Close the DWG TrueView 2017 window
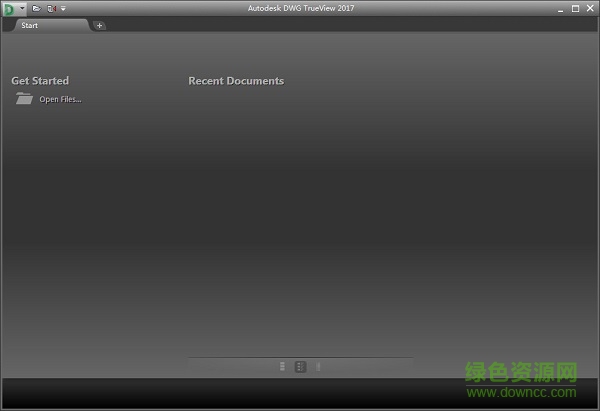The width and height of the screenshot is (600, 411). [590, 8]
